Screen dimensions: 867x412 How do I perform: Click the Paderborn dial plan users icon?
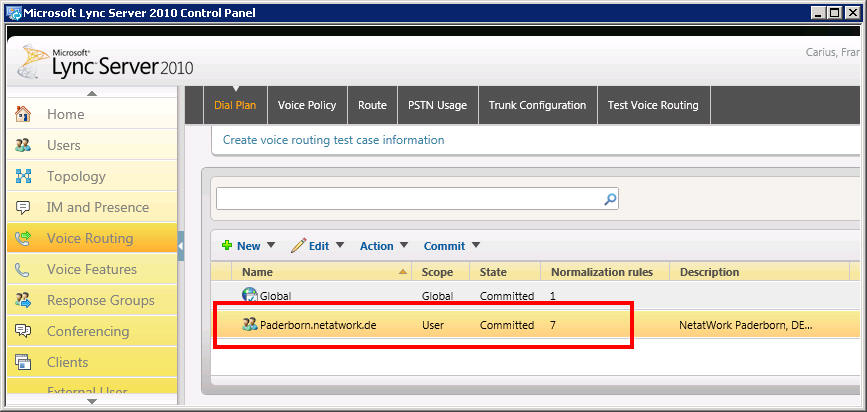(x=250, y=325)
